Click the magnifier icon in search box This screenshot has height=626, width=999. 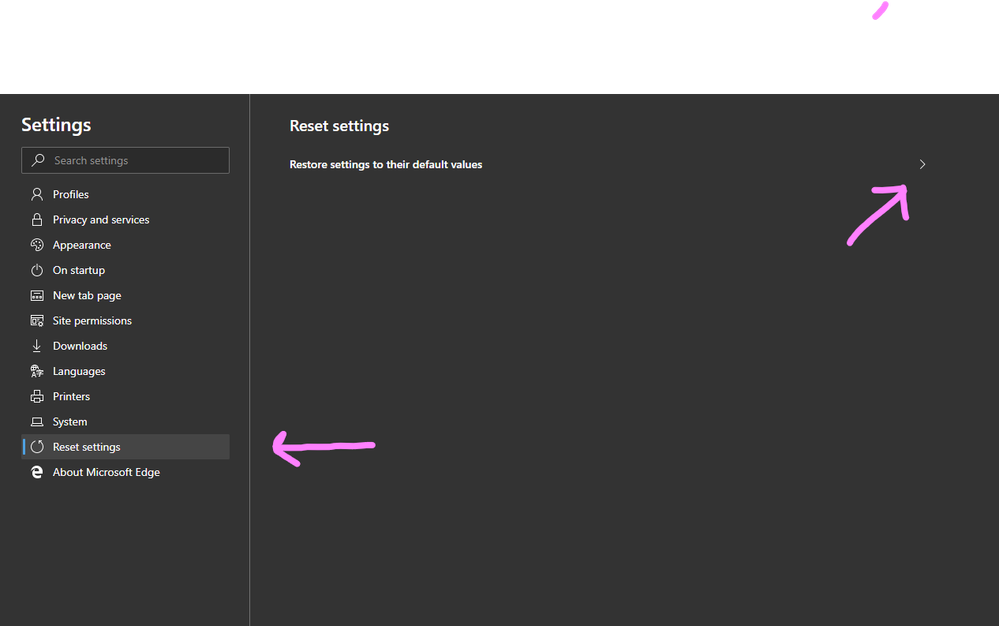pos(38,160)
